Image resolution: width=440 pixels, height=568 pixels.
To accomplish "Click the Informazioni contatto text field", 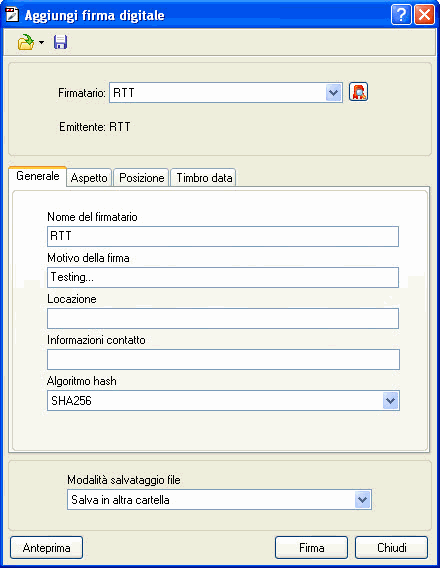I will coord(223,359).
